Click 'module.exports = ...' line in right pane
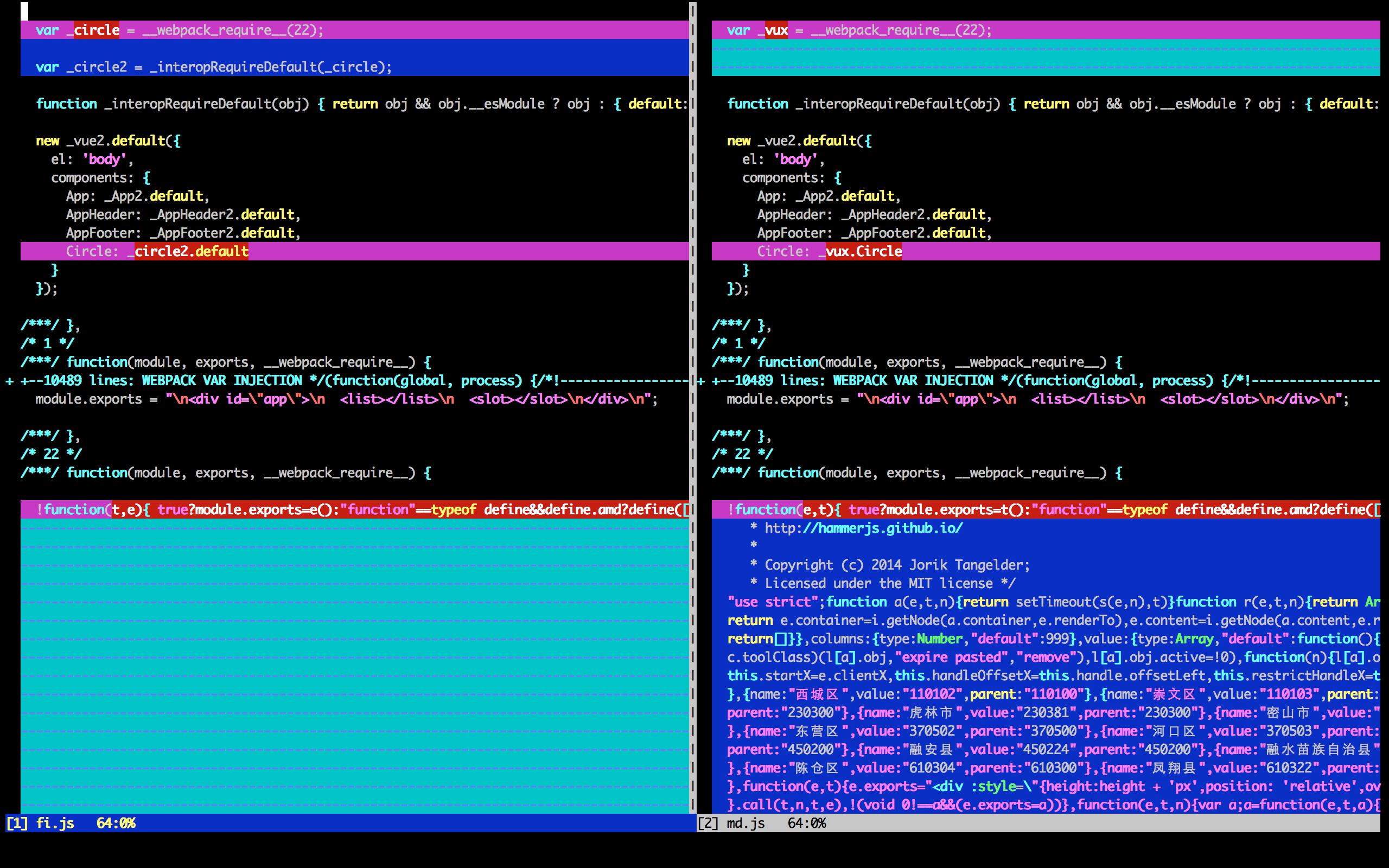The height and width of the screenshot is (868, 1389). tap(1038, 399)
